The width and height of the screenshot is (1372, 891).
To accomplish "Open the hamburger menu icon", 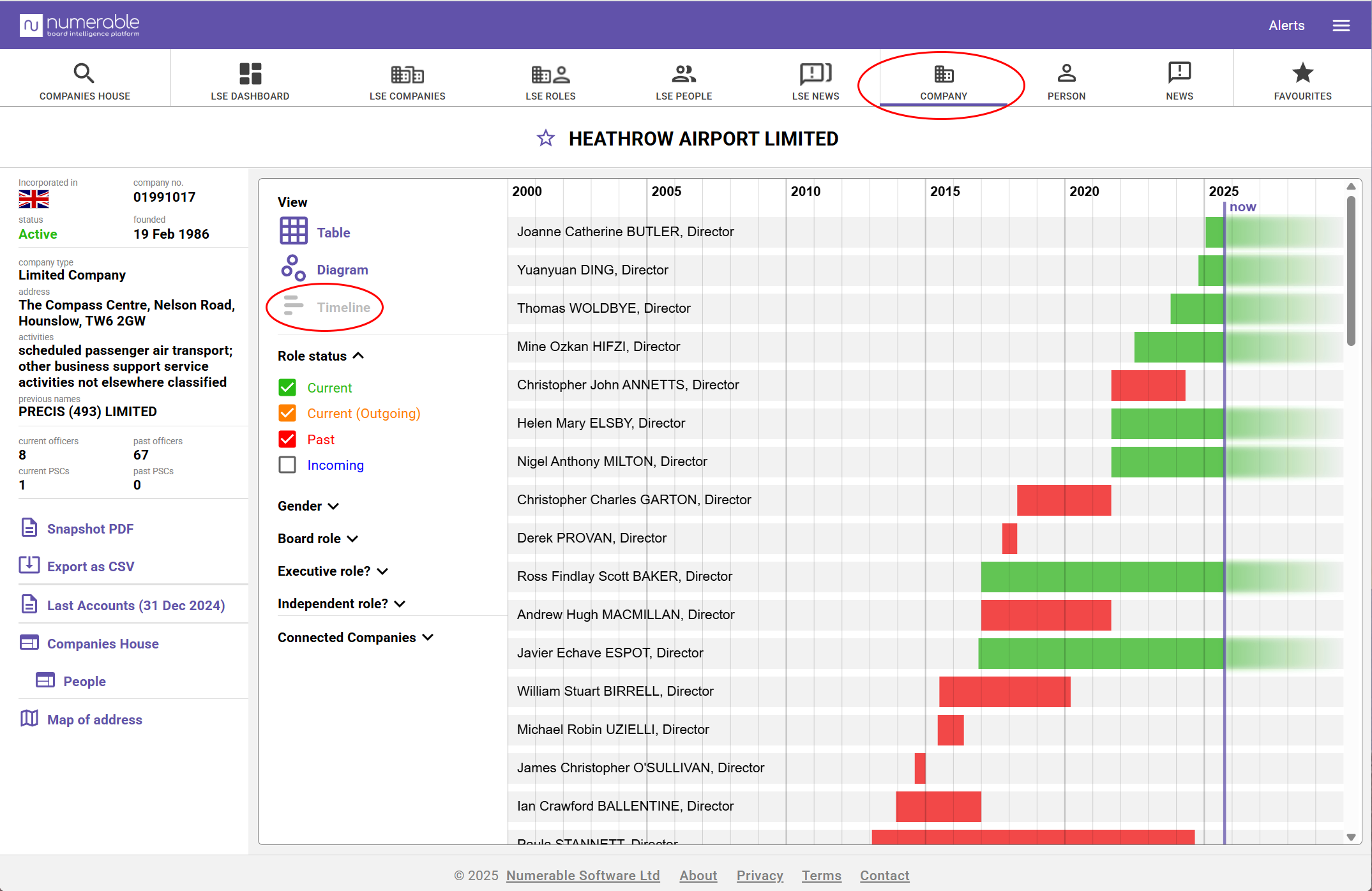I will tap(1341, 26).
